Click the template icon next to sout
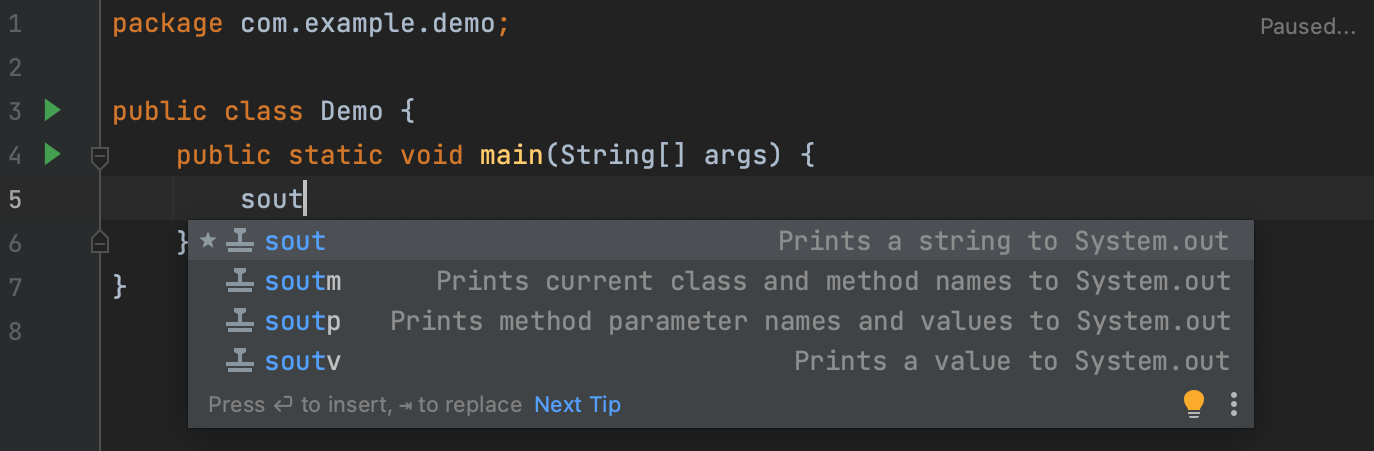Screen dimensions: 1374x451 239,241
